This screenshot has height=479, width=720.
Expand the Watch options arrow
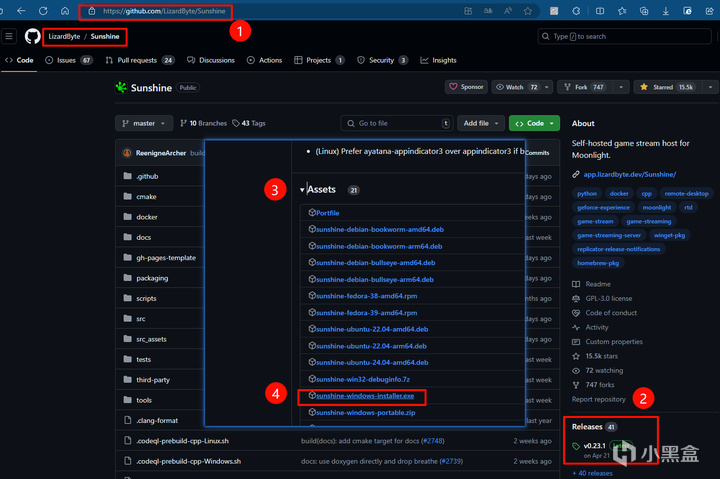pos(546,87)
